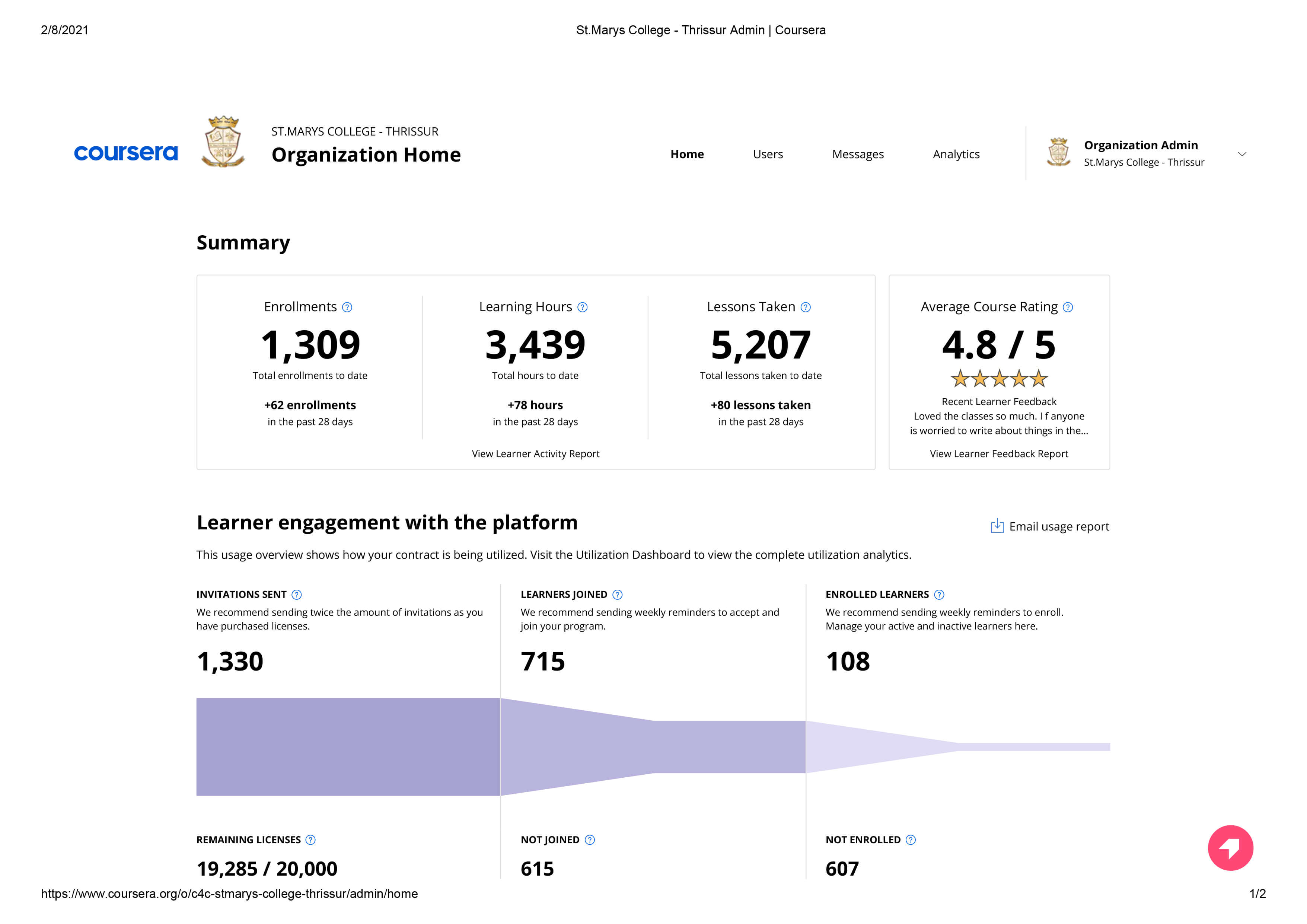Click the Invitations Sent funnel bar
1307x924 pixels.
tap(348, 747)
